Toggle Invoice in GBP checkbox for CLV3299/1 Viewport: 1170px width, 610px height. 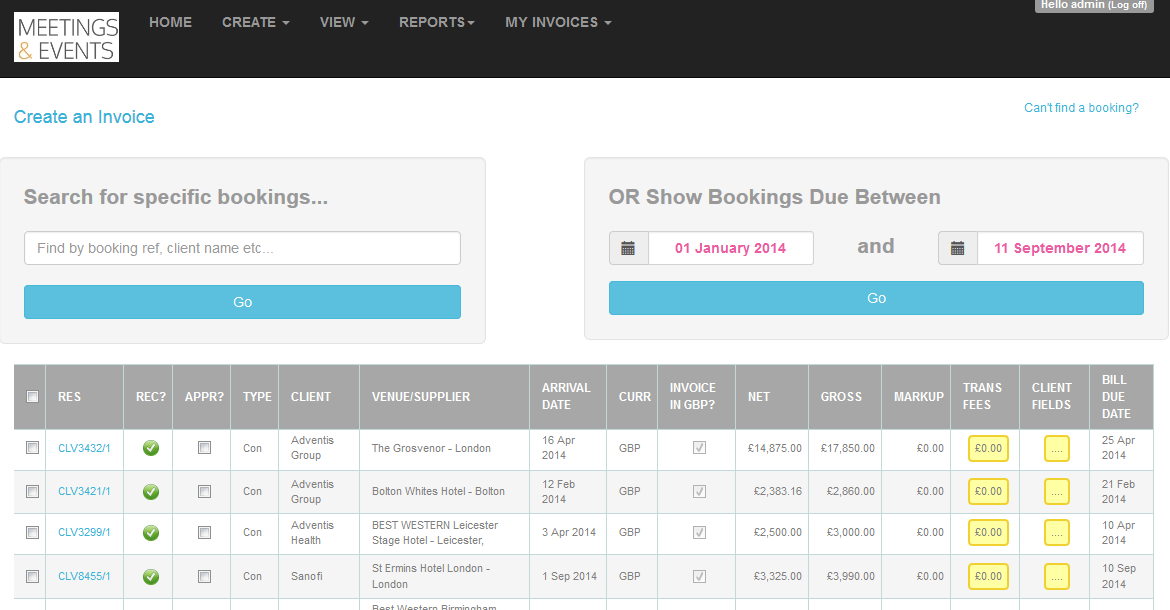point(699,532)
